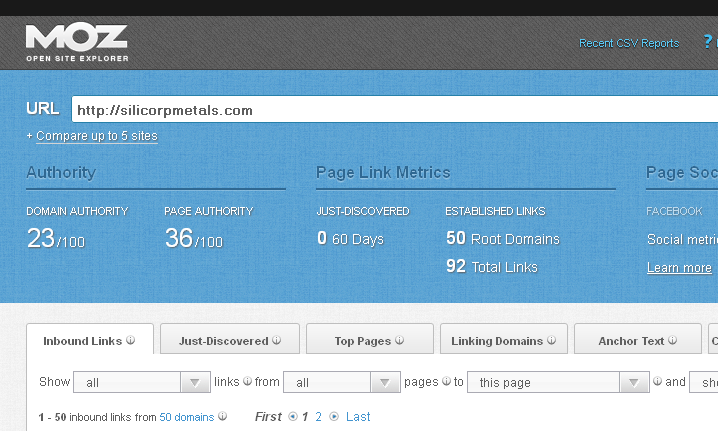Switch to the Linking Domains tab
718x431 pixels.
pos(504,339)
